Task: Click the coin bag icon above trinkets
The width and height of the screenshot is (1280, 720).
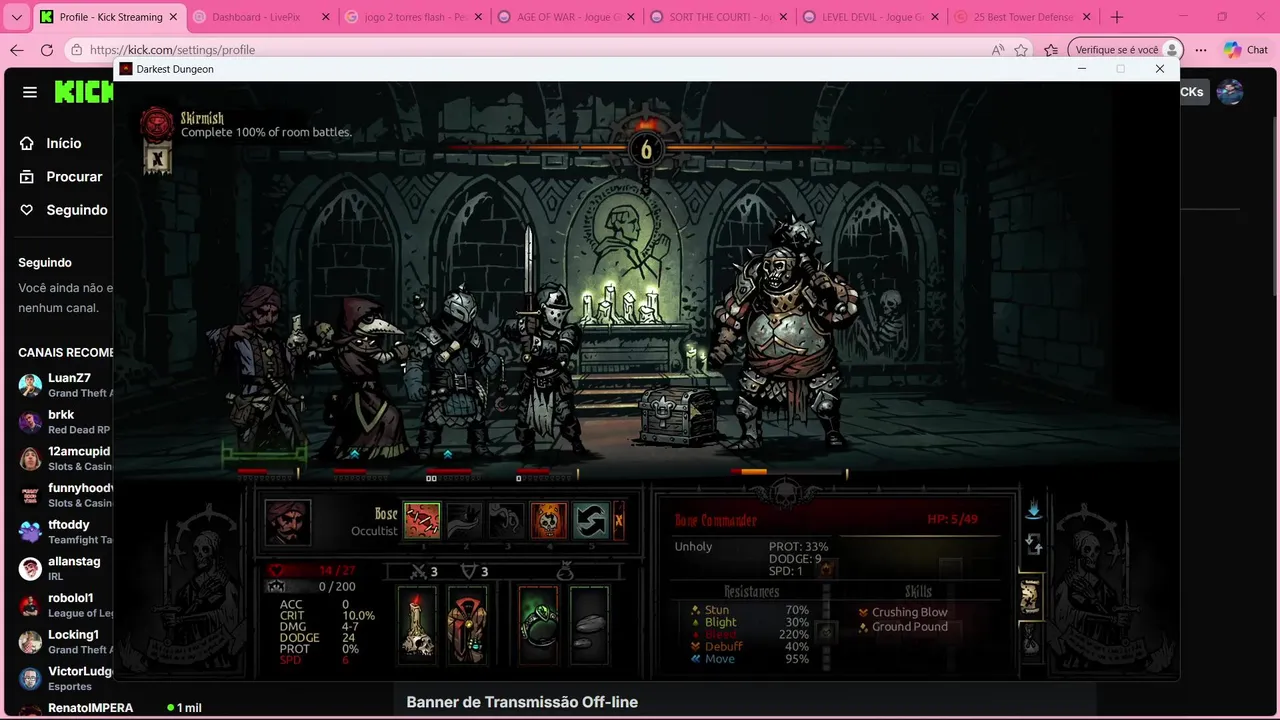Action: tap(565, 571)
